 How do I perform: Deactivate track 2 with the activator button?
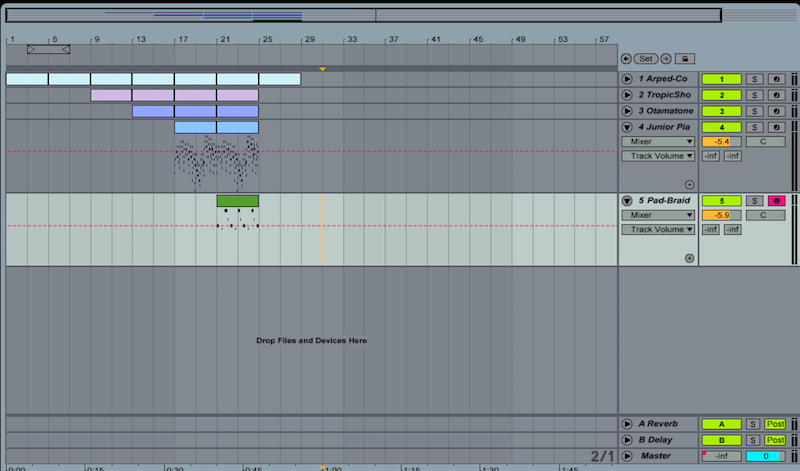point(721,95)
